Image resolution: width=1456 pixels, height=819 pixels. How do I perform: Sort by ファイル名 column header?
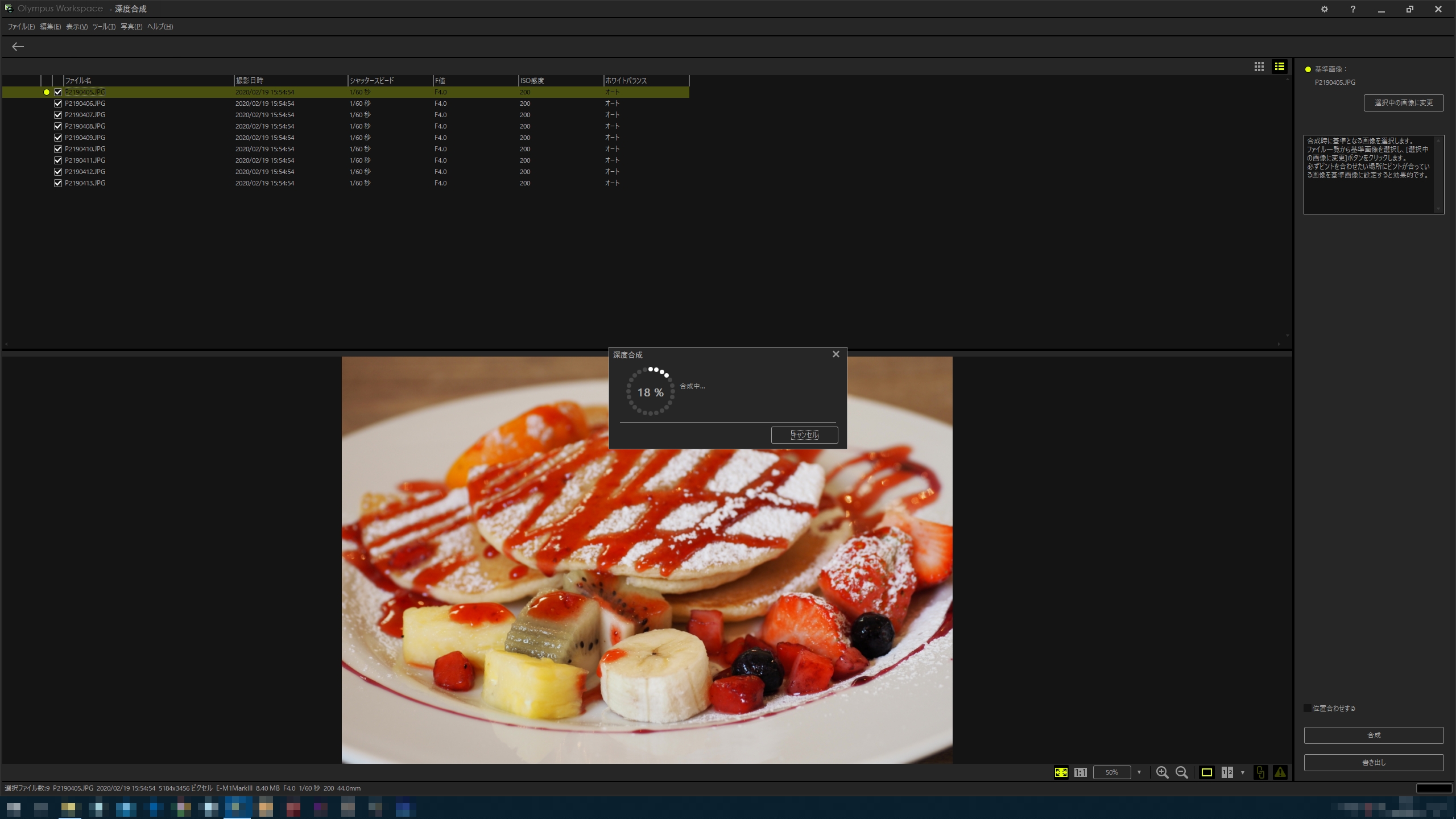148,81
